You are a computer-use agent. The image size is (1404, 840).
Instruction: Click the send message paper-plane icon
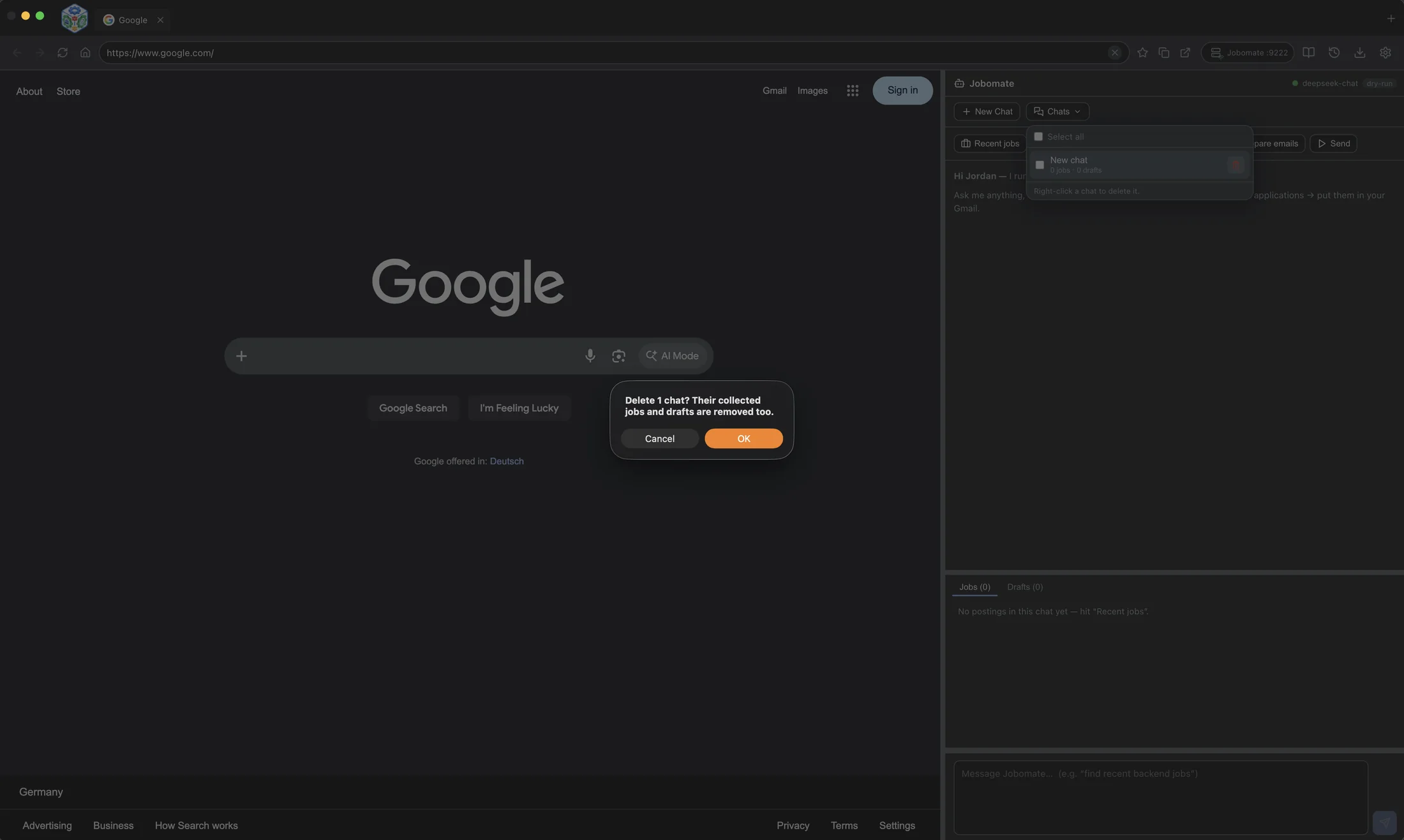point(1384,823)
